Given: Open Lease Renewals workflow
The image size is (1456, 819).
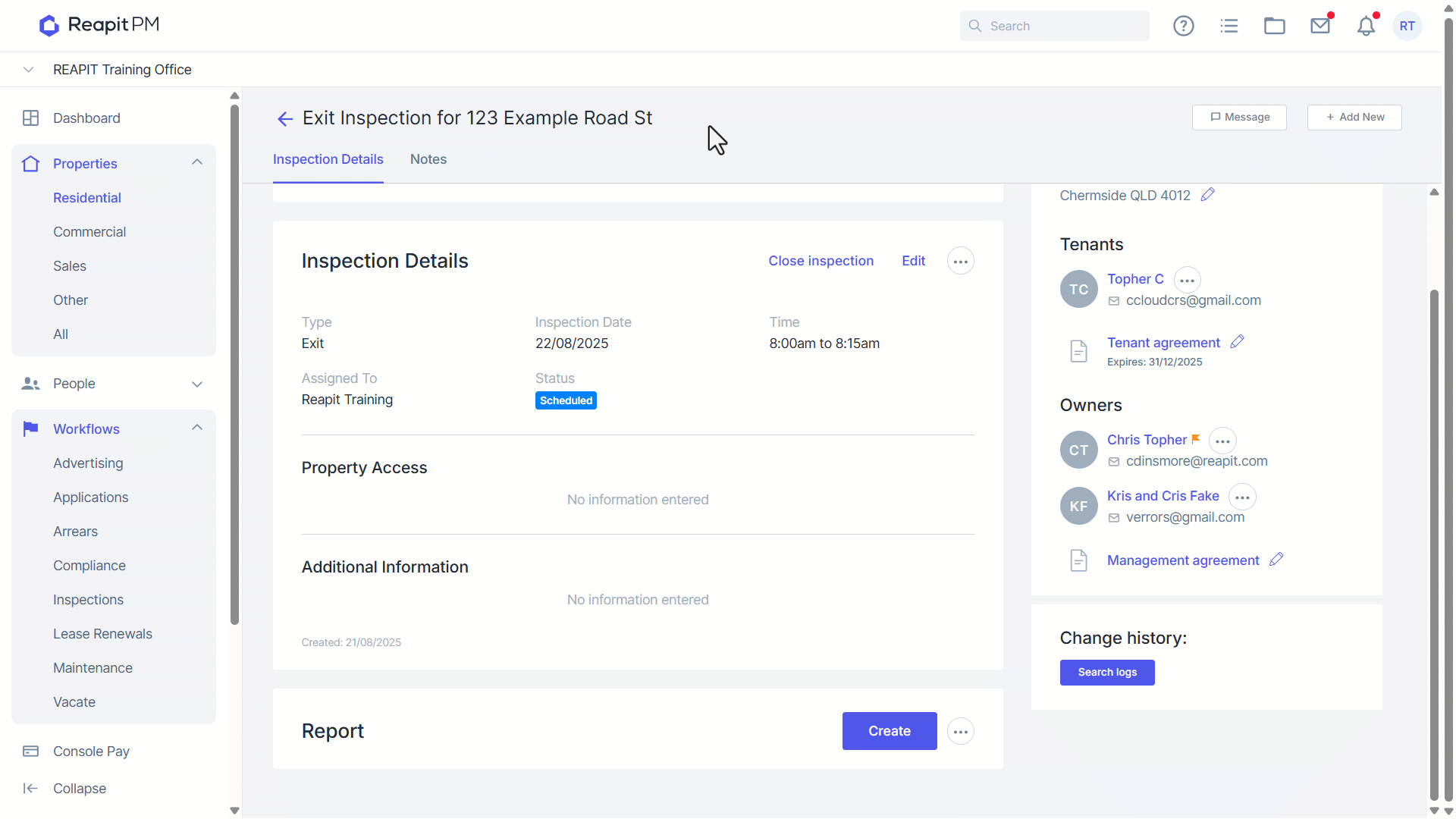Looking at the screenshot, I should coord(102,634).
